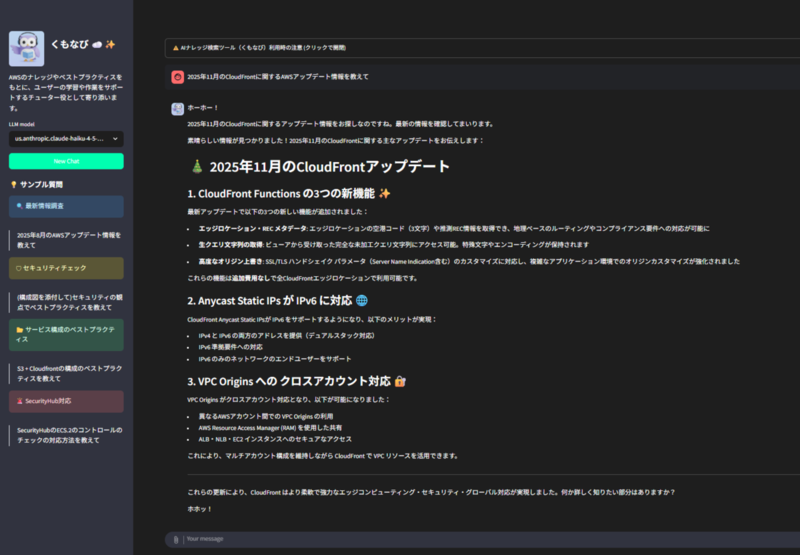Click bullet text エッジロケーション・REC メタデータ
This screenshot has height=555, width=800.
(x=253, y=229)
